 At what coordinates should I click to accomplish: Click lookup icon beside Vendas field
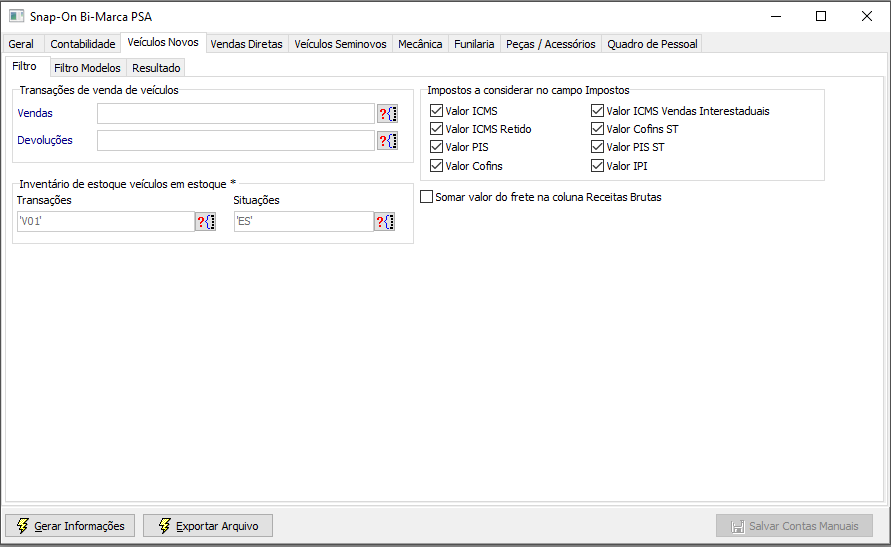click(x=387, y=114)
